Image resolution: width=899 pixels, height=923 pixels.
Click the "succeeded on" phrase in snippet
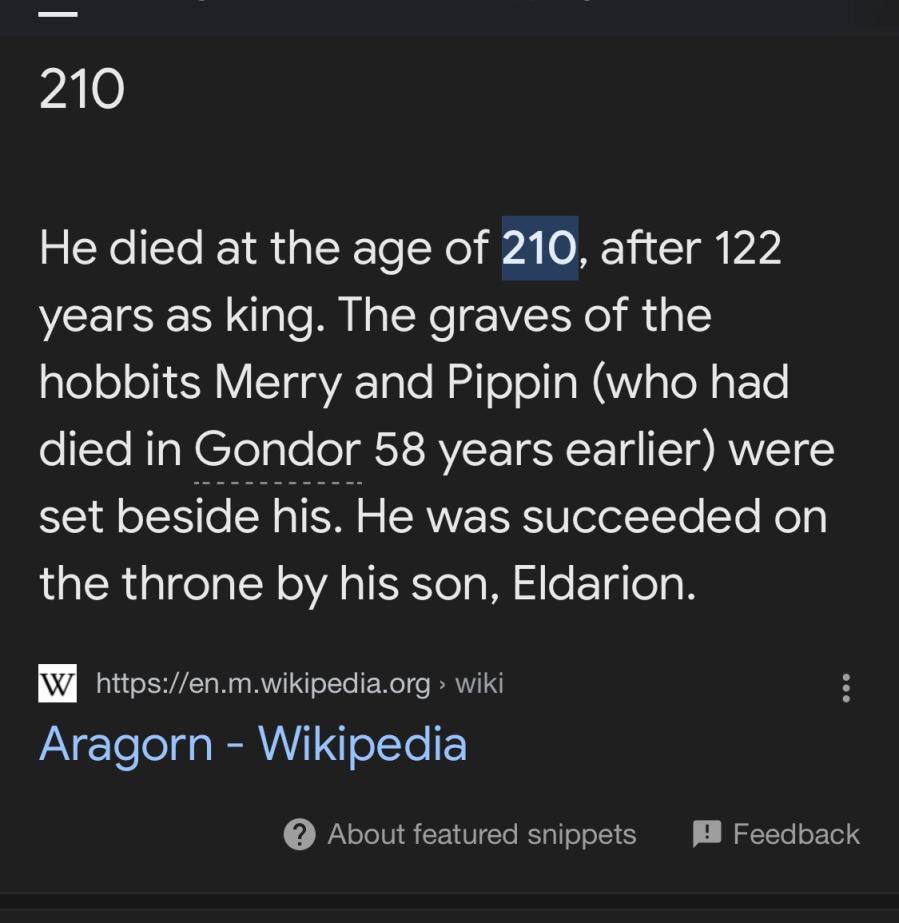click(674, 517)
